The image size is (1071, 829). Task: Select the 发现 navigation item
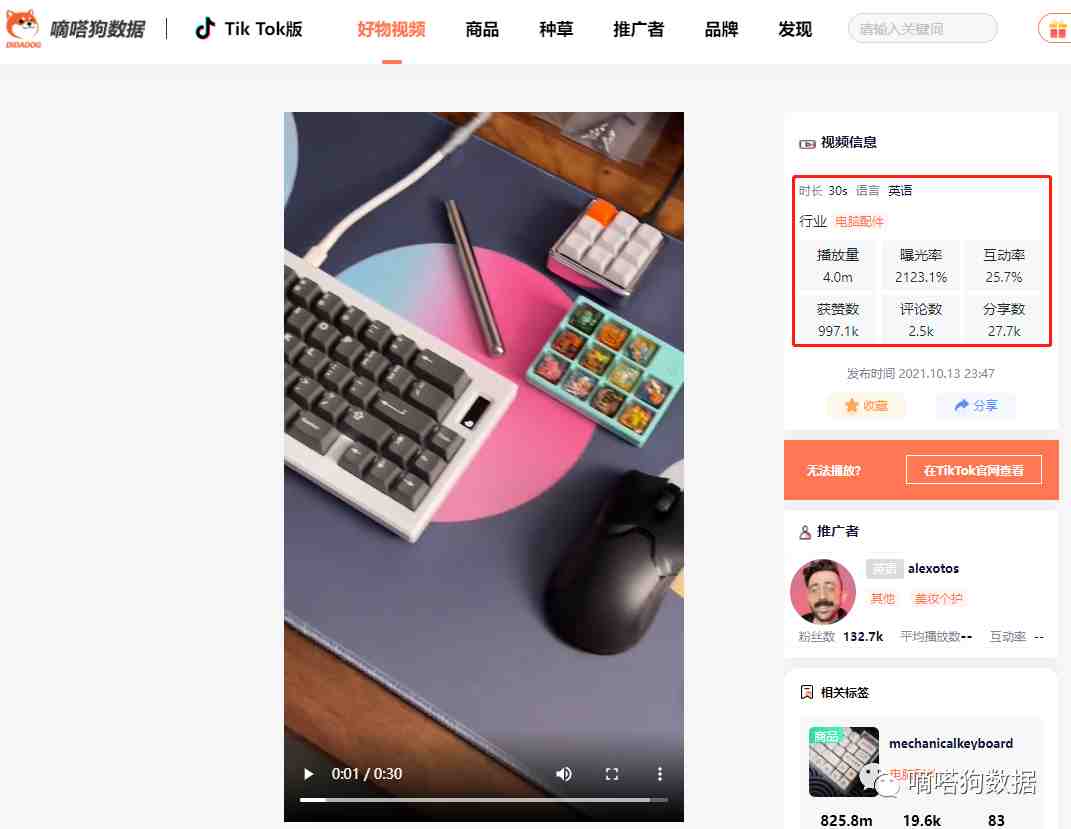pos(795,29)
